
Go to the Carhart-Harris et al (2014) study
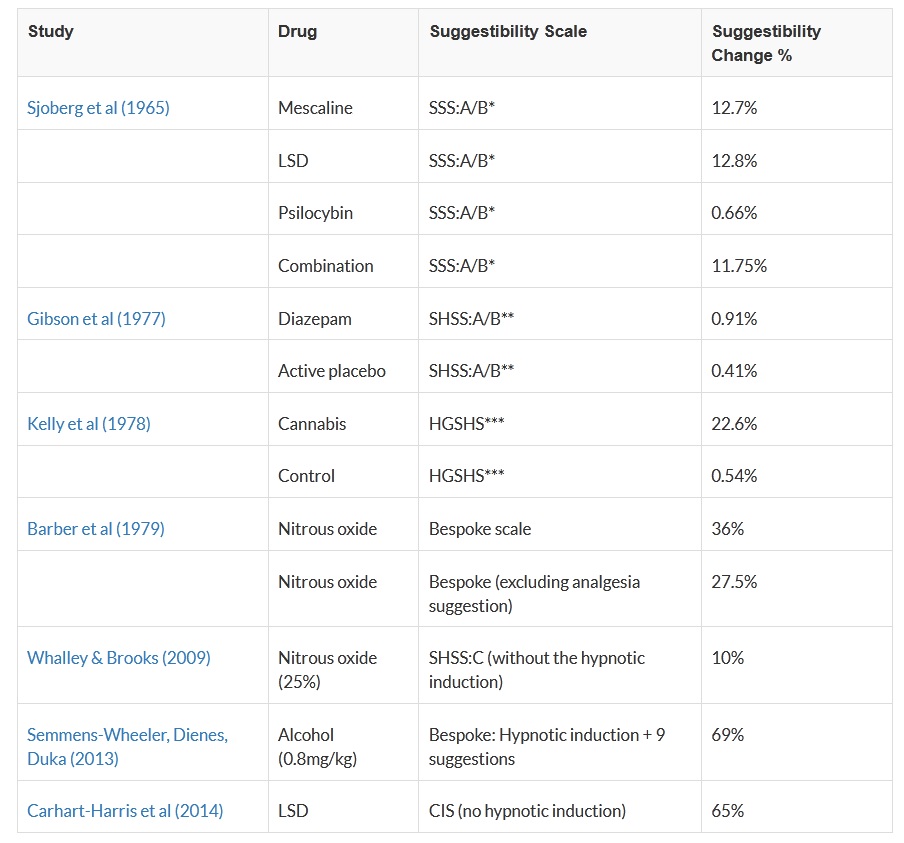click(x=125, y=811)
